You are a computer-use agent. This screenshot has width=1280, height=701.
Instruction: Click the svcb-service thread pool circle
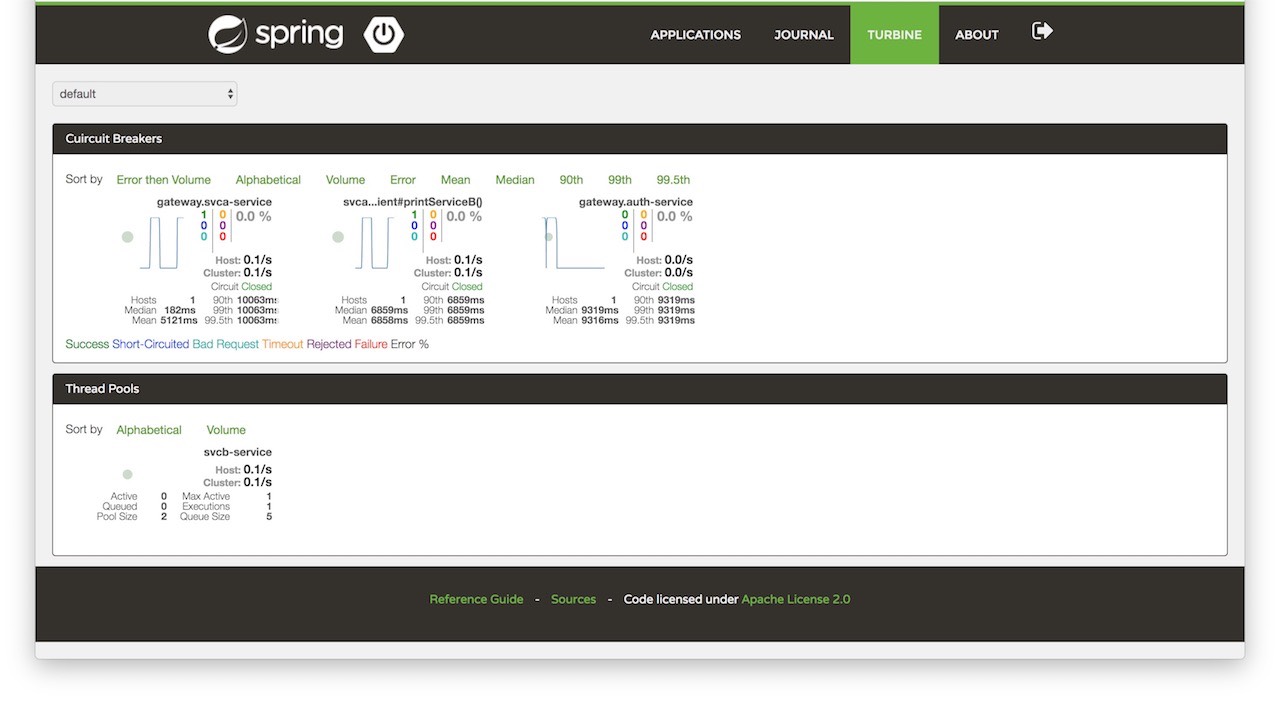click(x=127, y=474)
